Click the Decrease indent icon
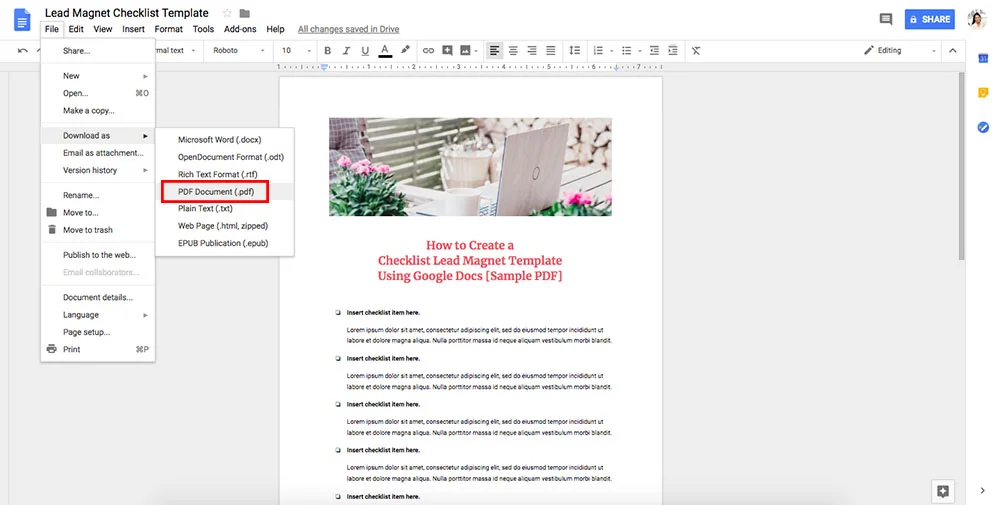This screenshot has width=1000, height=505. pos(654,50)
